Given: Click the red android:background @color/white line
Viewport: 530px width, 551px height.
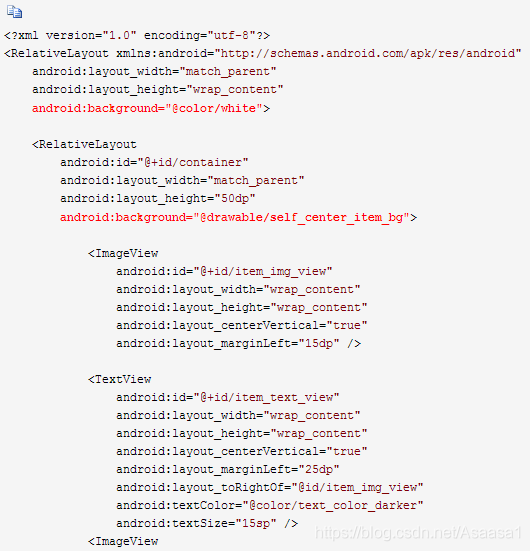Looking at the screenshot, I should coord(151,108).
